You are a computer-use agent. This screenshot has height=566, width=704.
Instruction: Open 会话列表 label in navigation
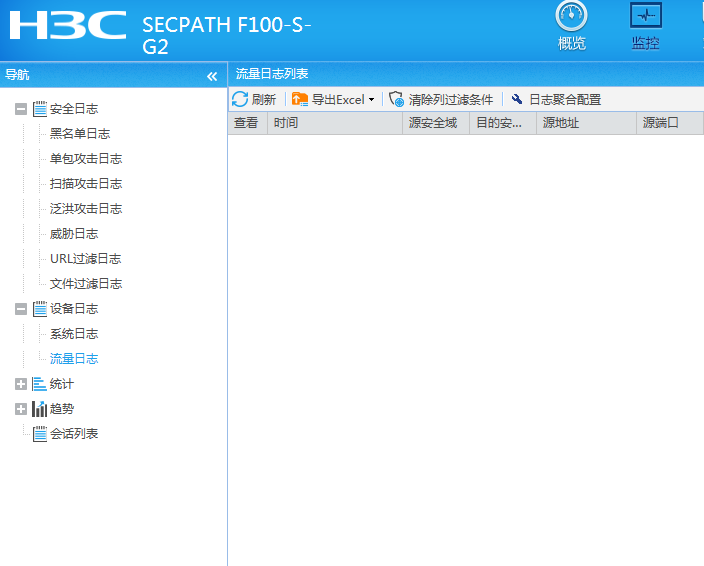74,434
